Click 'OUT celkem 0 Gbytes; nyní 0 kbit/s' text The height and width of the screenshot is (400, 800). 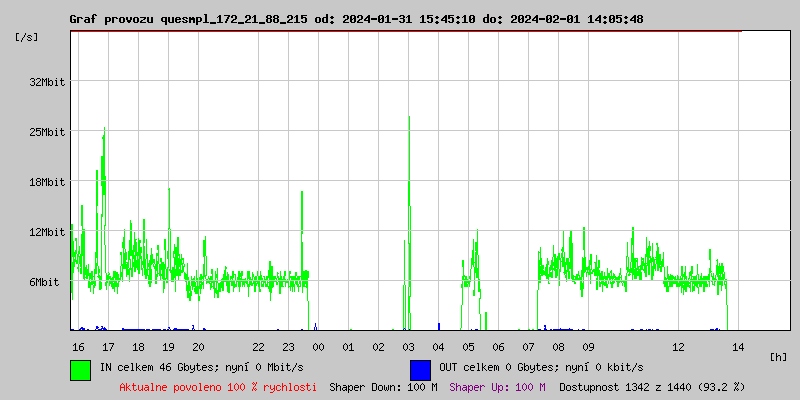541,367
